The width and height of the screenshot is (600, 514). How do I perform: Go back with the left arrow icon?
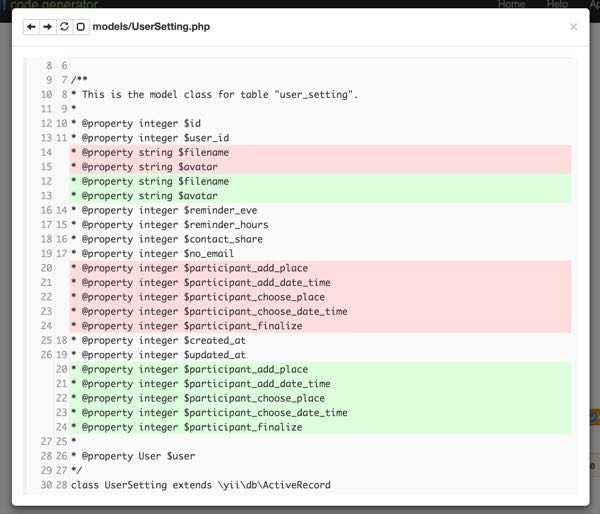point(31,27)
